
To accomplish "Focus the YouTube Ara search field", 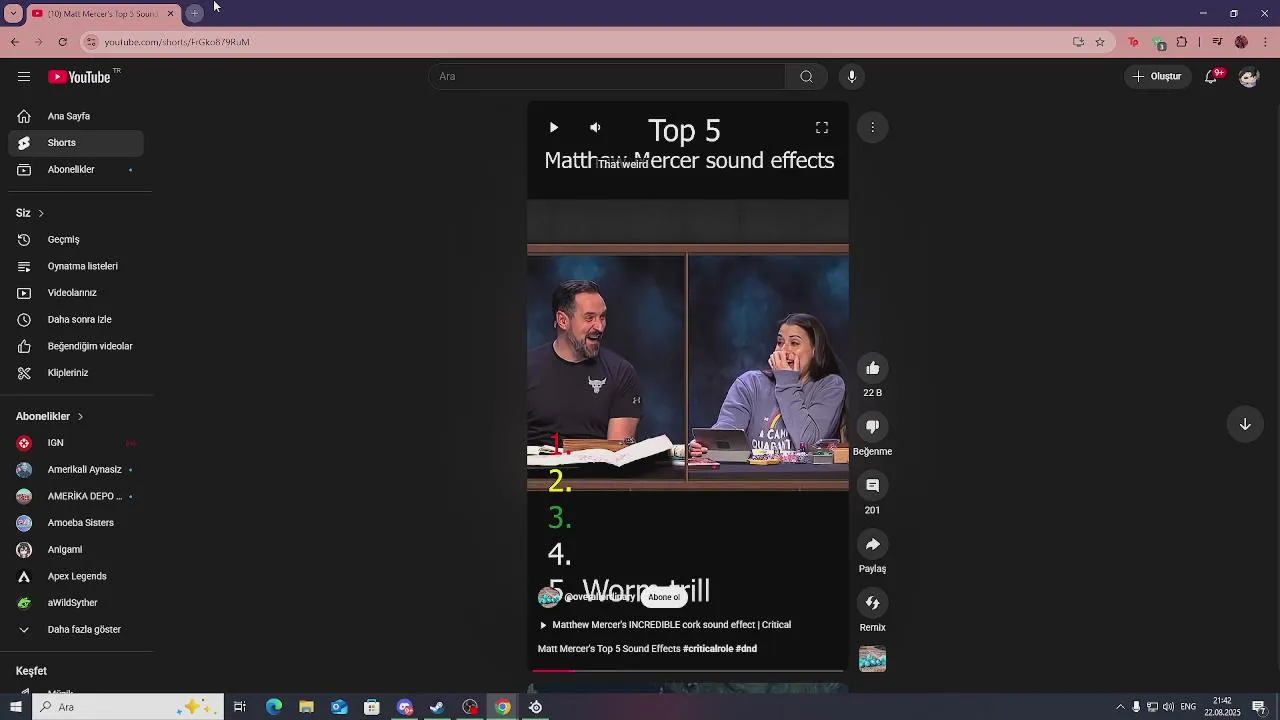I will click(x=608, y=77).
